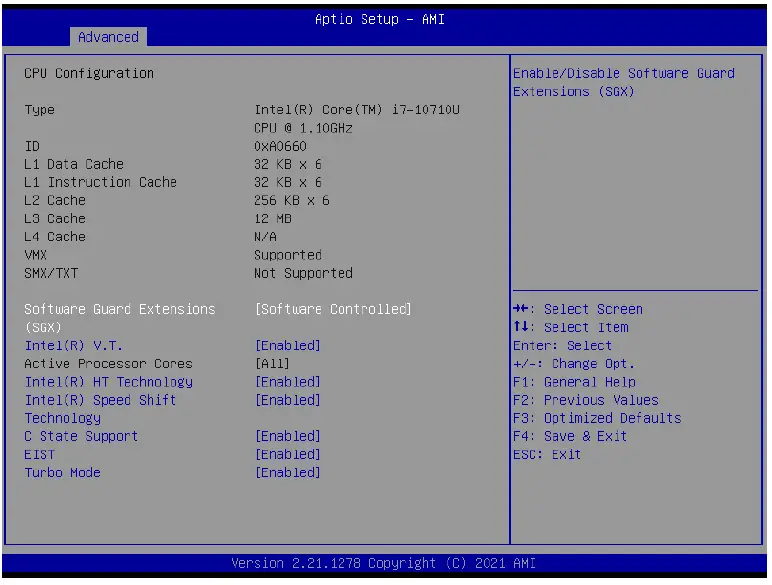Image resolution: width=772 pixels, height=585 pixels.
Task: Click the Version 2.21.1278 copyright footer
Action: (x=383, y=563)
